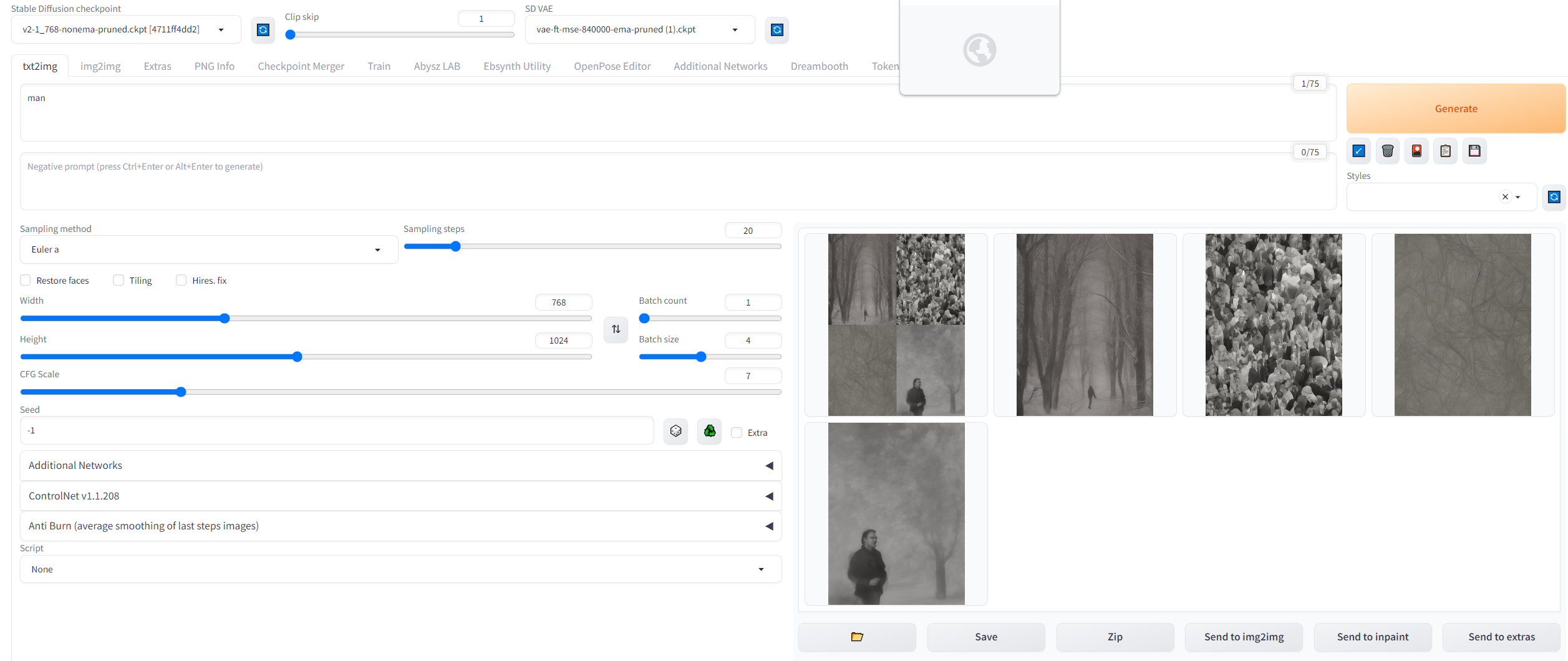This screenshot has width=1568, height=661.
Task: Click Send to inpaint
Action: 1373,637
